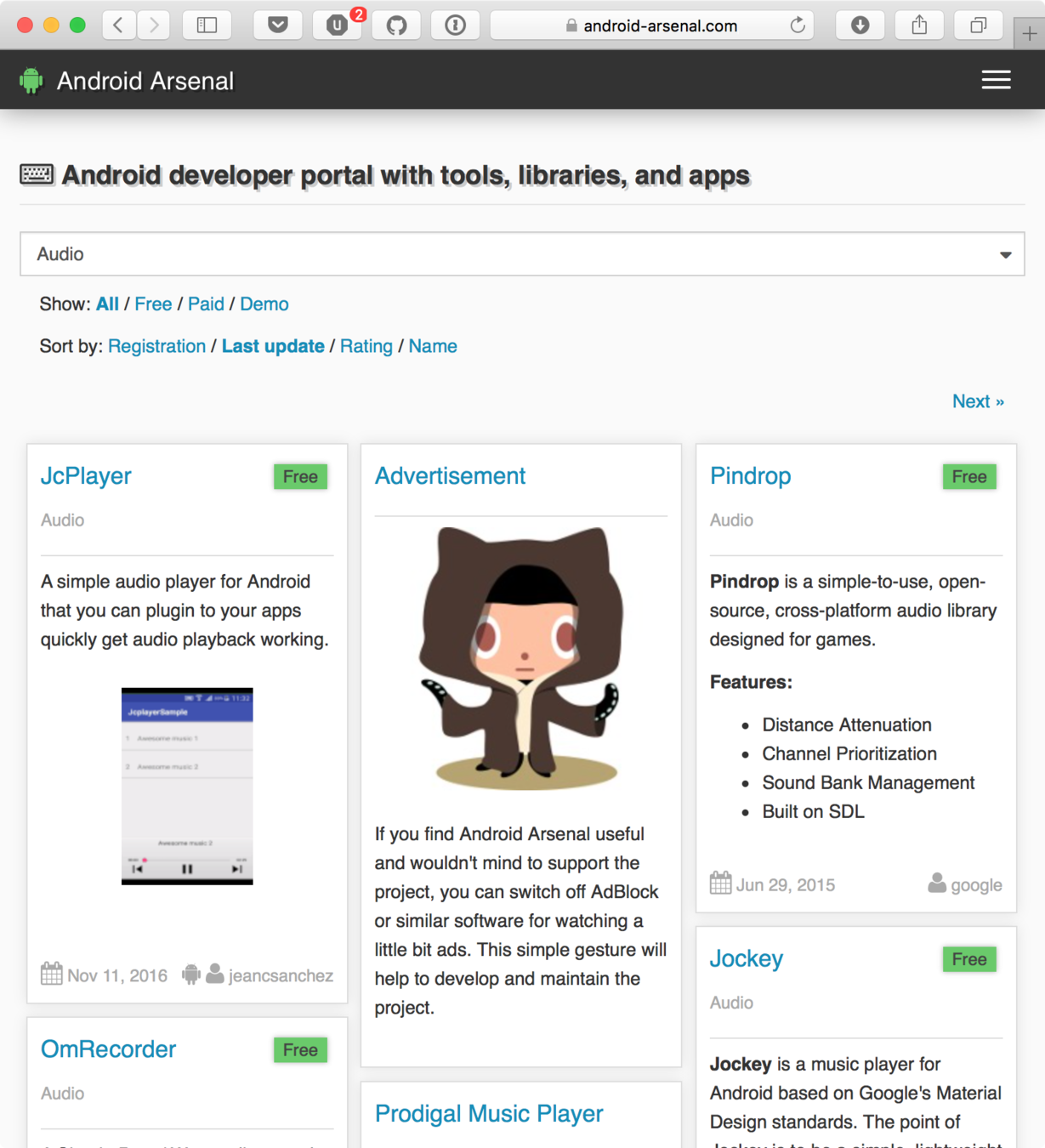The width and height of the screenshot is (1045, 1148).
Task: Open the 1Password extension icon
Action: click(x=456, y=26)
